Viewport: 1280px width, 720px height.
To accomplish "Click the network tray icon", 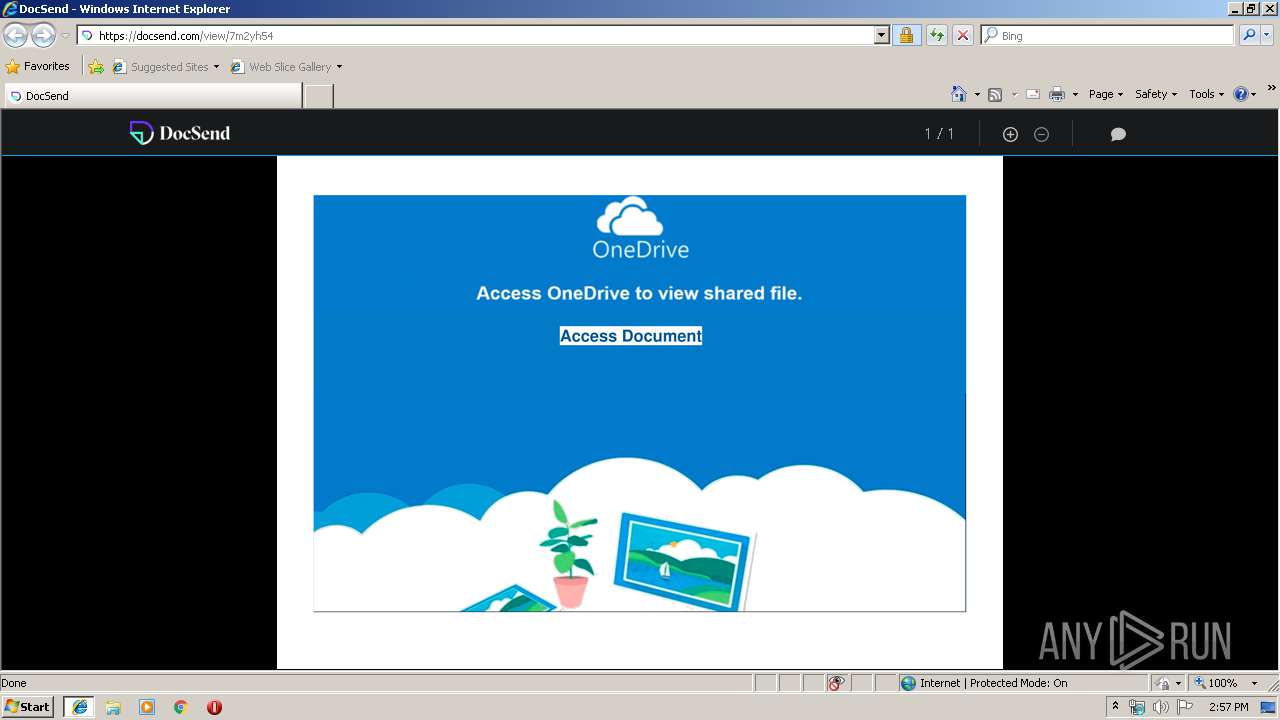I will (1137, 707).
